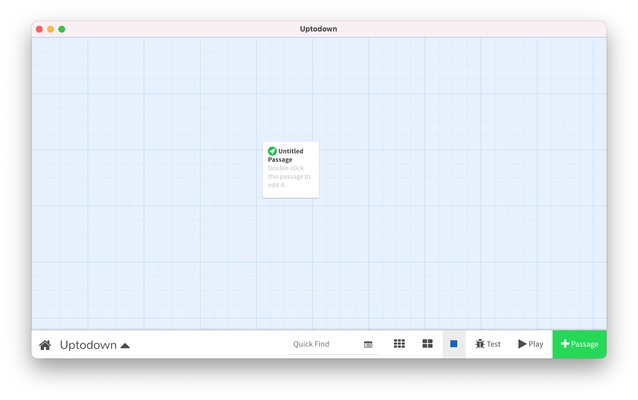
Task: Test the story in debug mode
Action: click(488, 344)
